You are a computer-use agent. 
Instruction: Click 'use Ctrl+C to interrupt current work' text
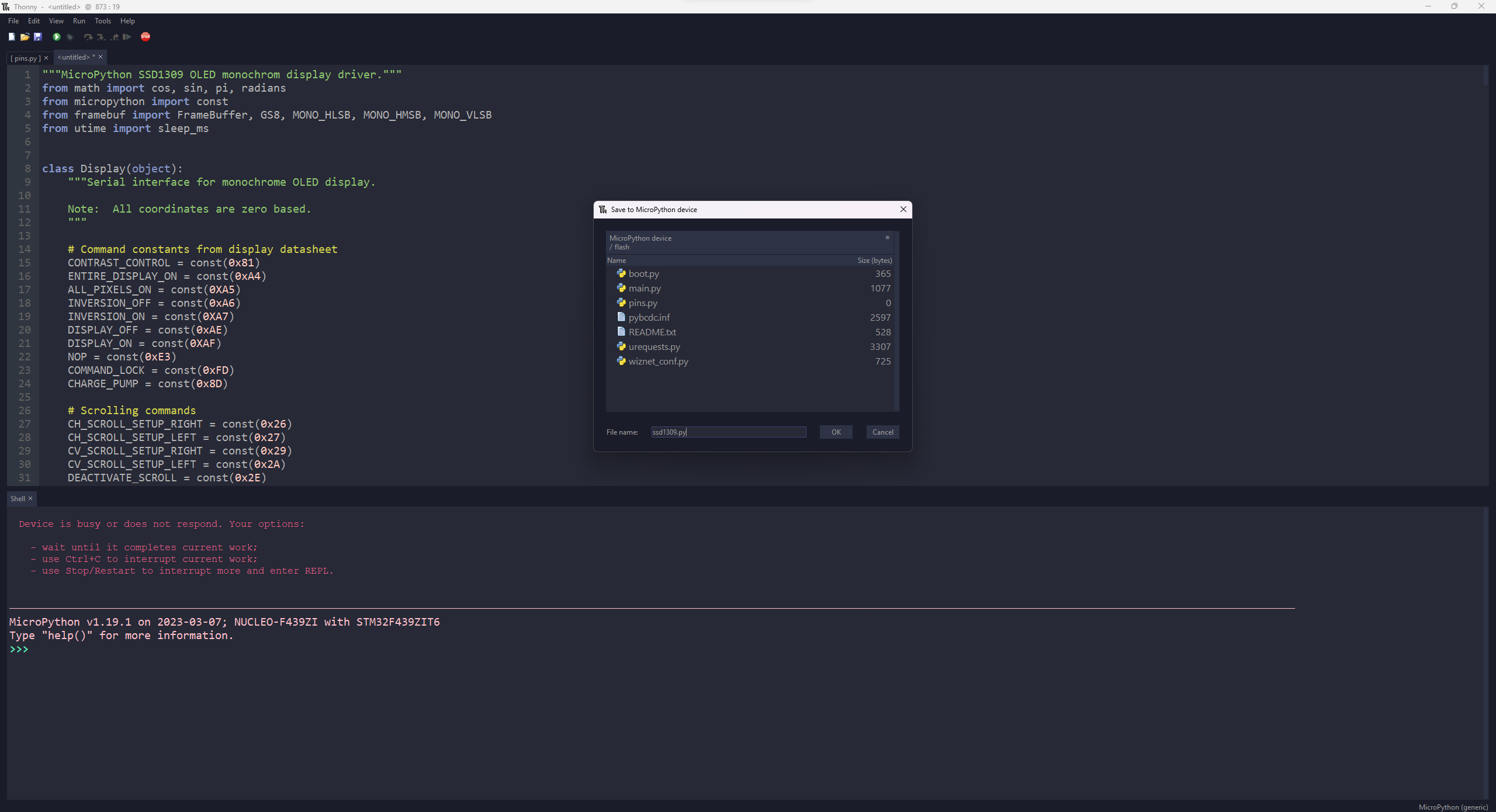click(149, 558)
